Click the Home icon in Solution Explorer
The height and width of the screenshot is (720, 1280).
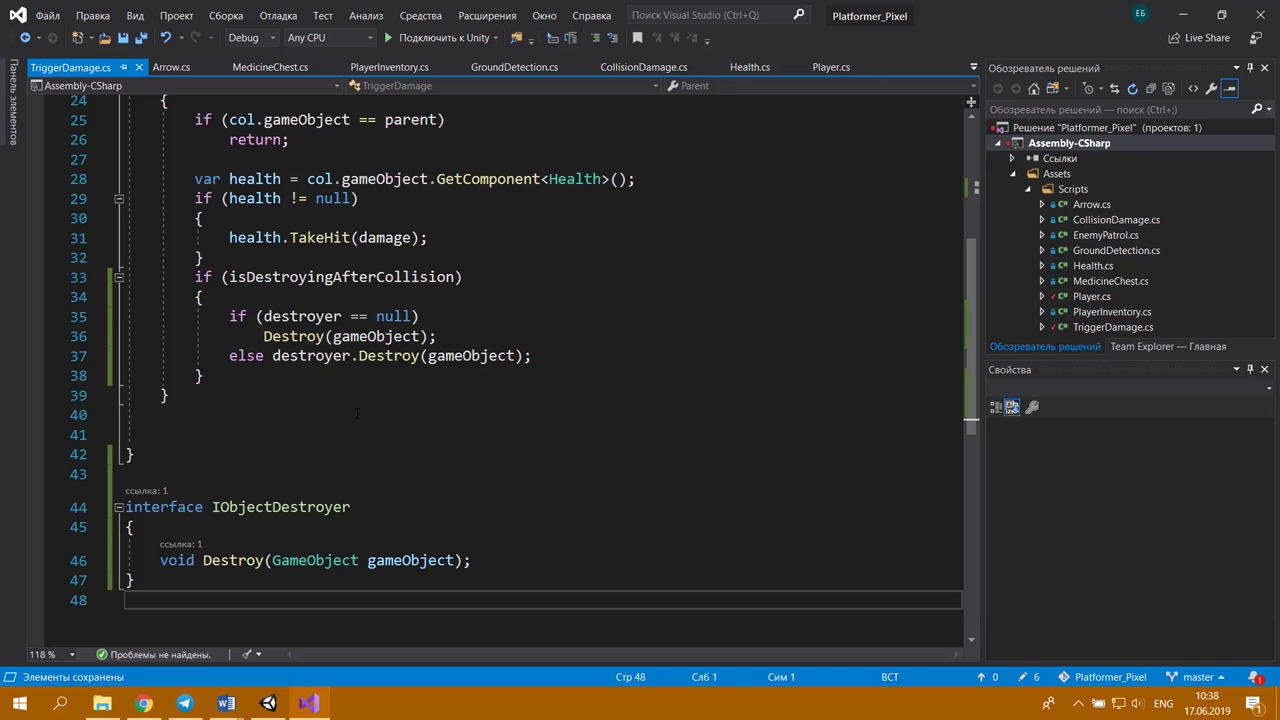click(1034, 89)
